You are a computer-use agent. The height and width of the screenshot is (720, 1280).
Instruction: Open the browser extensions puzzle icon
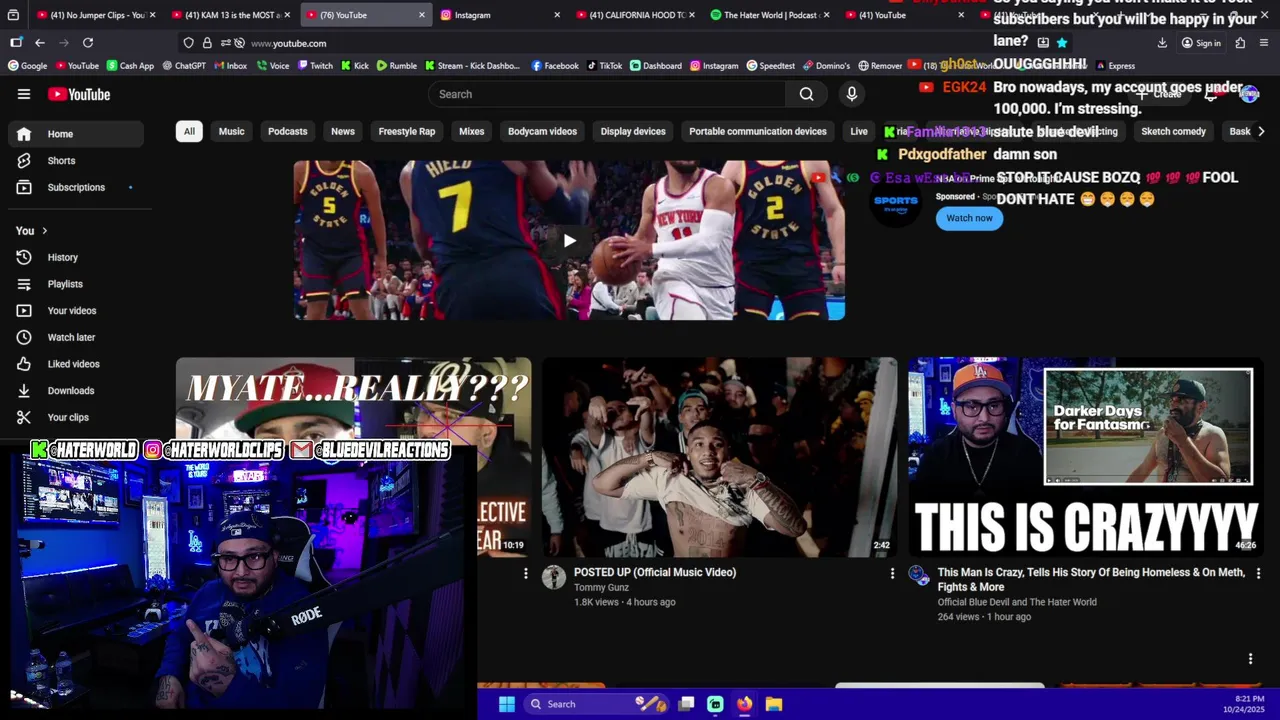point(1240,43)
